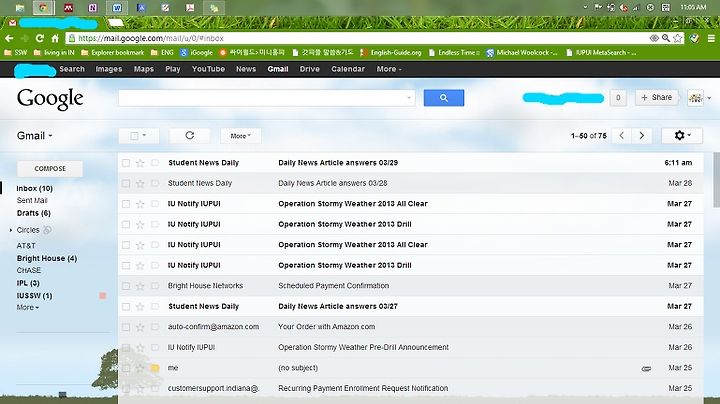Check the Daily News Article answers 03/27 email
The image size is (720, 404).
click(x=126, y=307)
